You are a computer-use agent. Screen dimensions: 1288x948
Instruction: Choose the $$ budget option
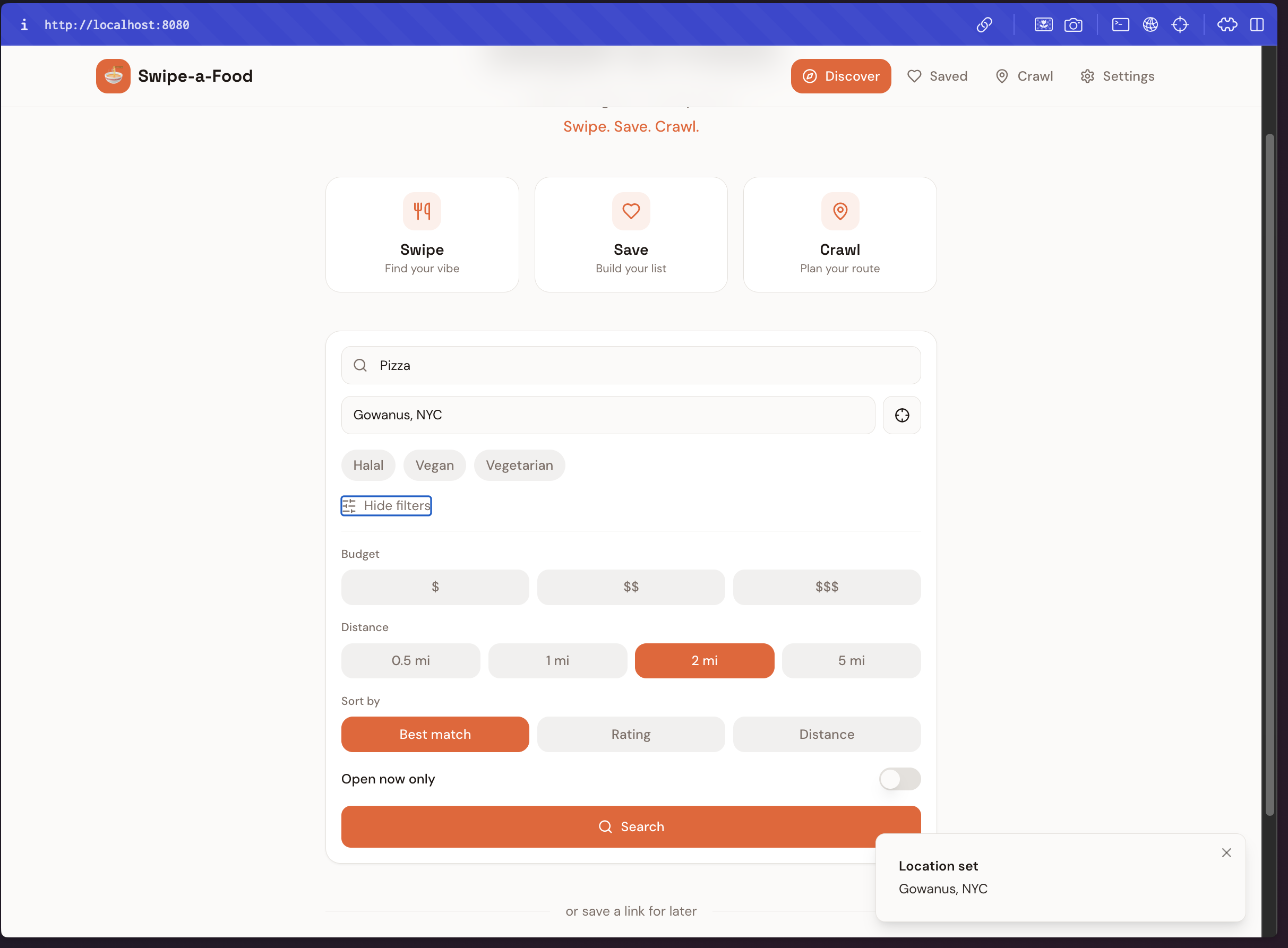630,587
